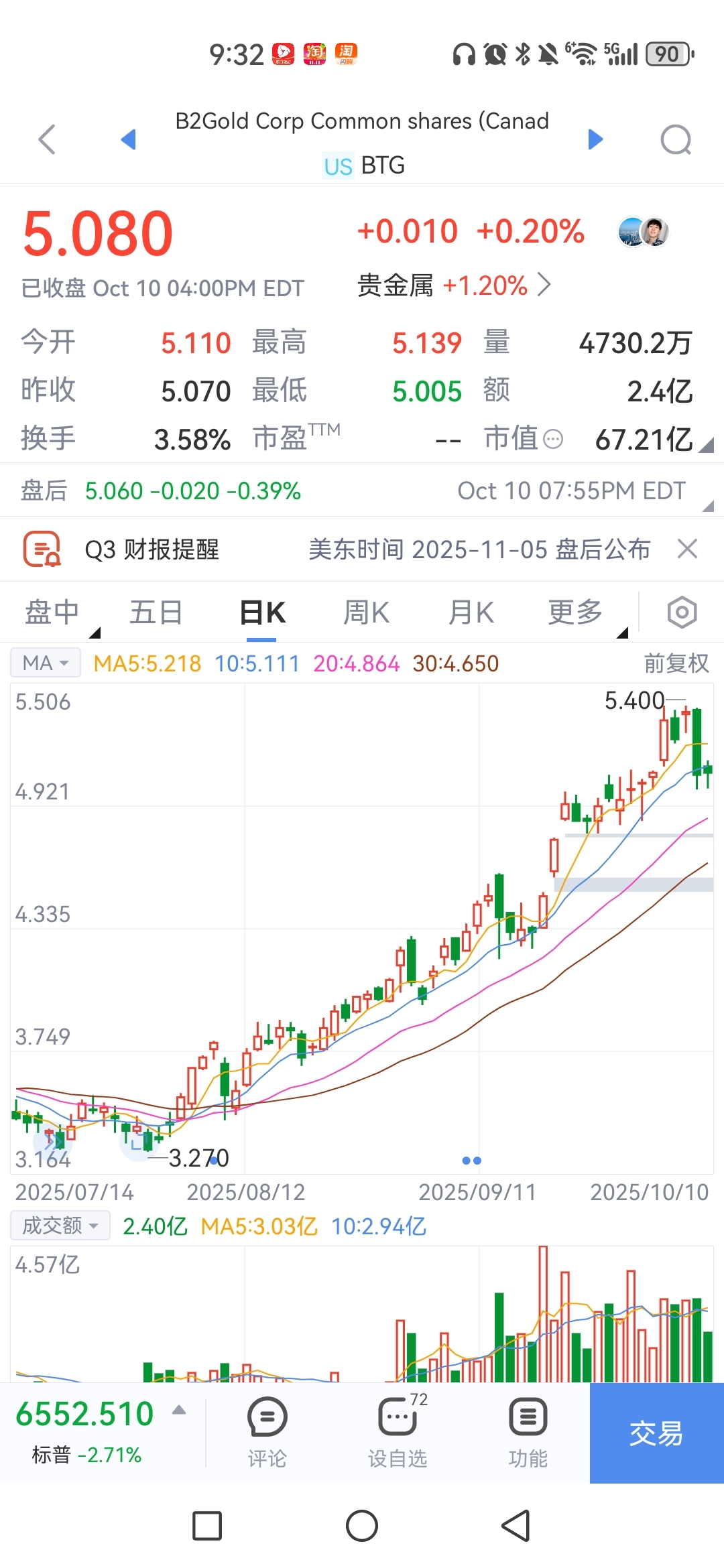Switch to the 五日 tab
Screen dimensions: 724x1568
point(156,612)
